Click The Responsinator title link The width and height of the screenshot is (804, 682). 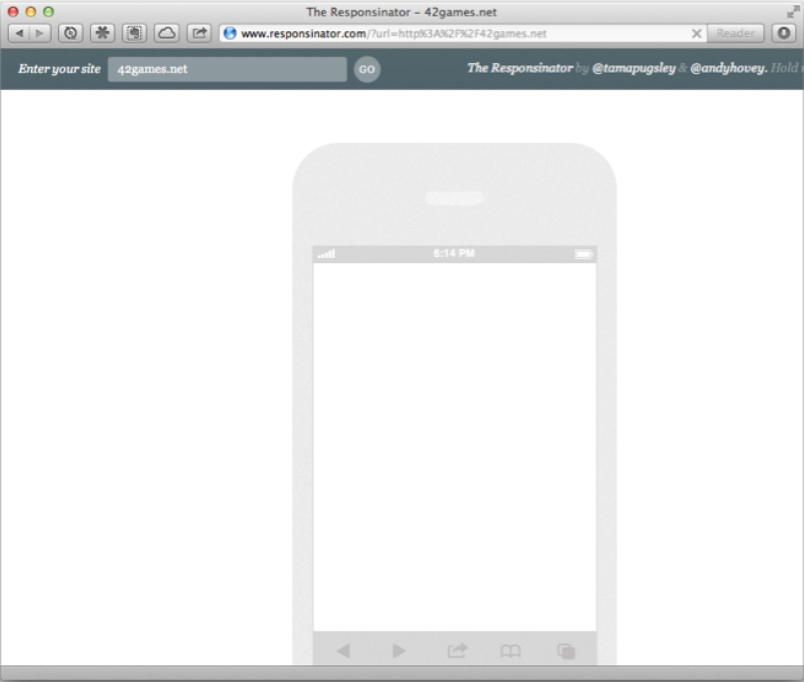(520, 69)
